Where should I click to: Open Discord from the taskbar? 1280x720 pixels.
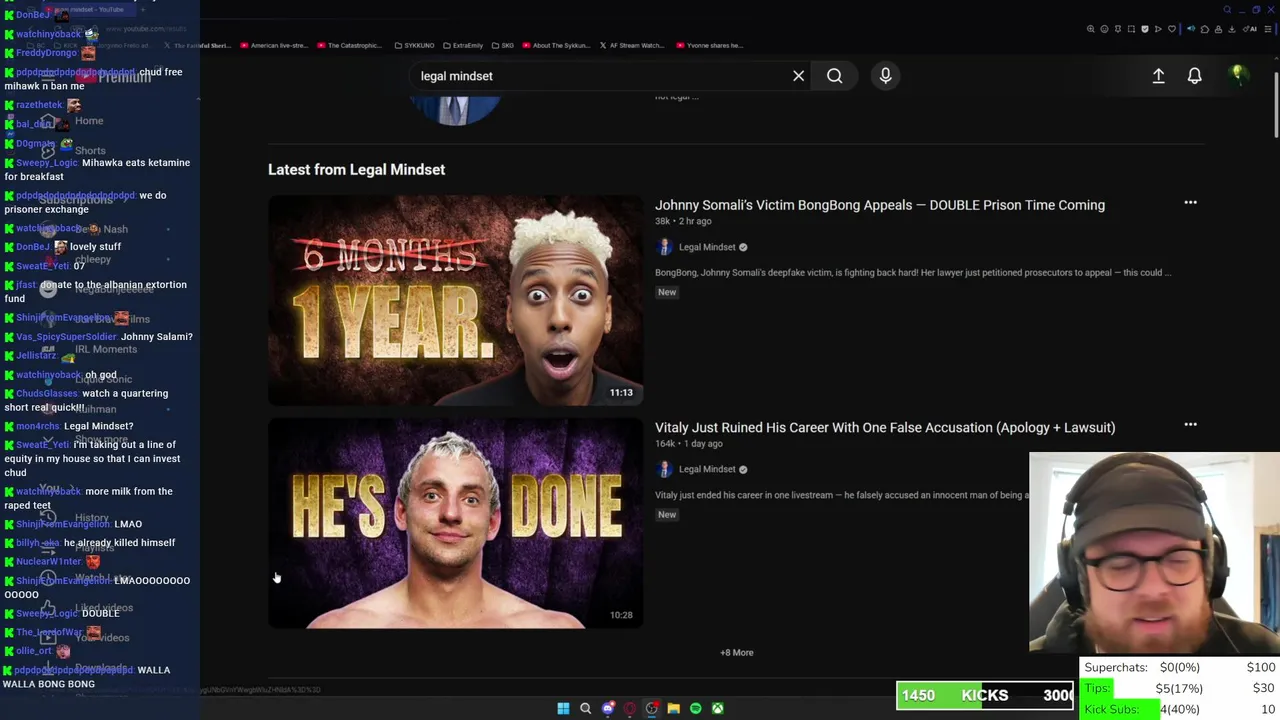pyautogui.click(x=607, y=708)
